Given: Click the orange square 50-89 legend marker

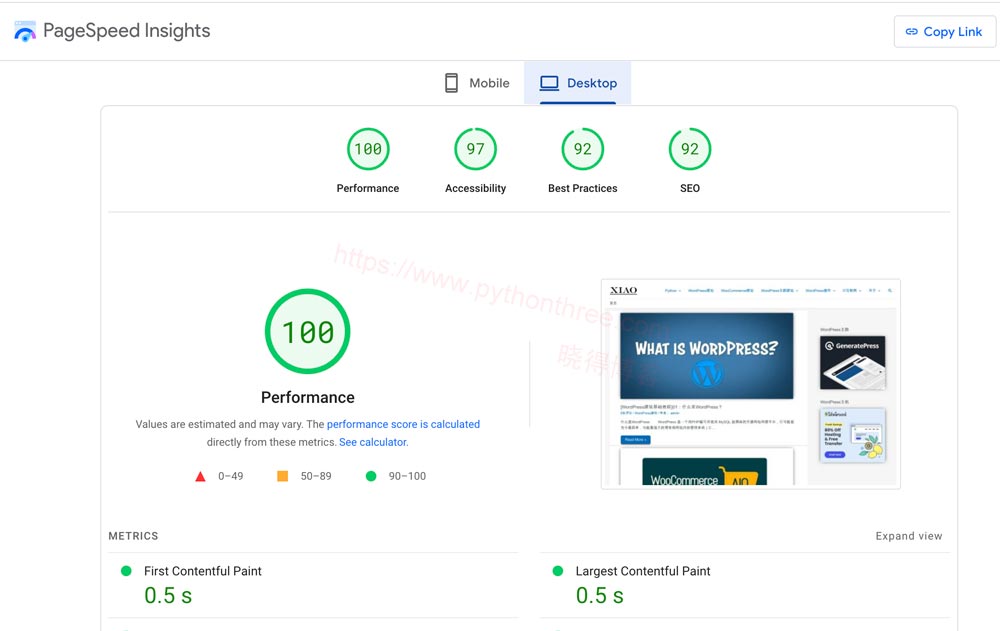Looking at the screenshot, I should [282, 476].
